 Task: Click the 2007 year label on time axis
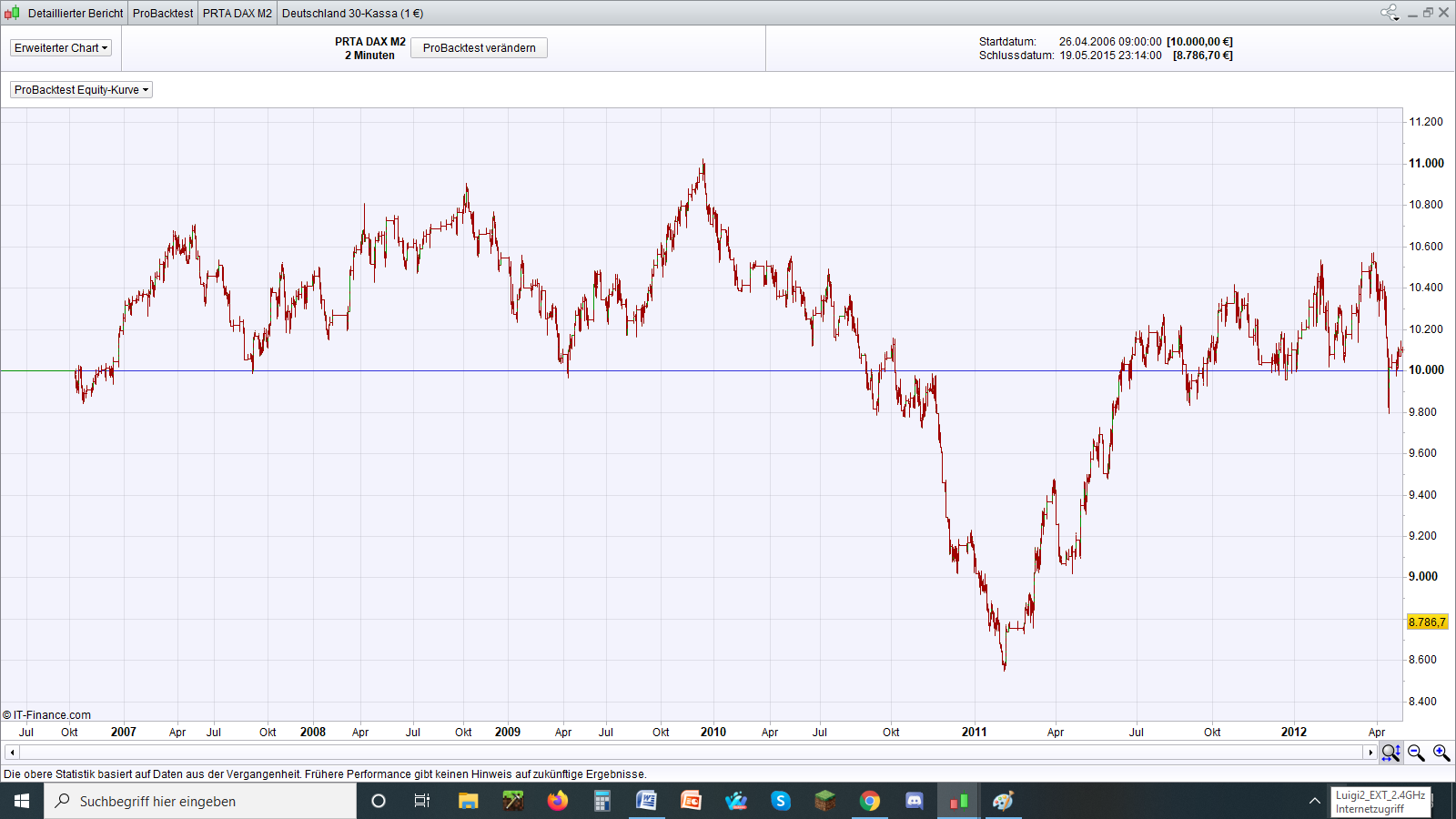124,732
